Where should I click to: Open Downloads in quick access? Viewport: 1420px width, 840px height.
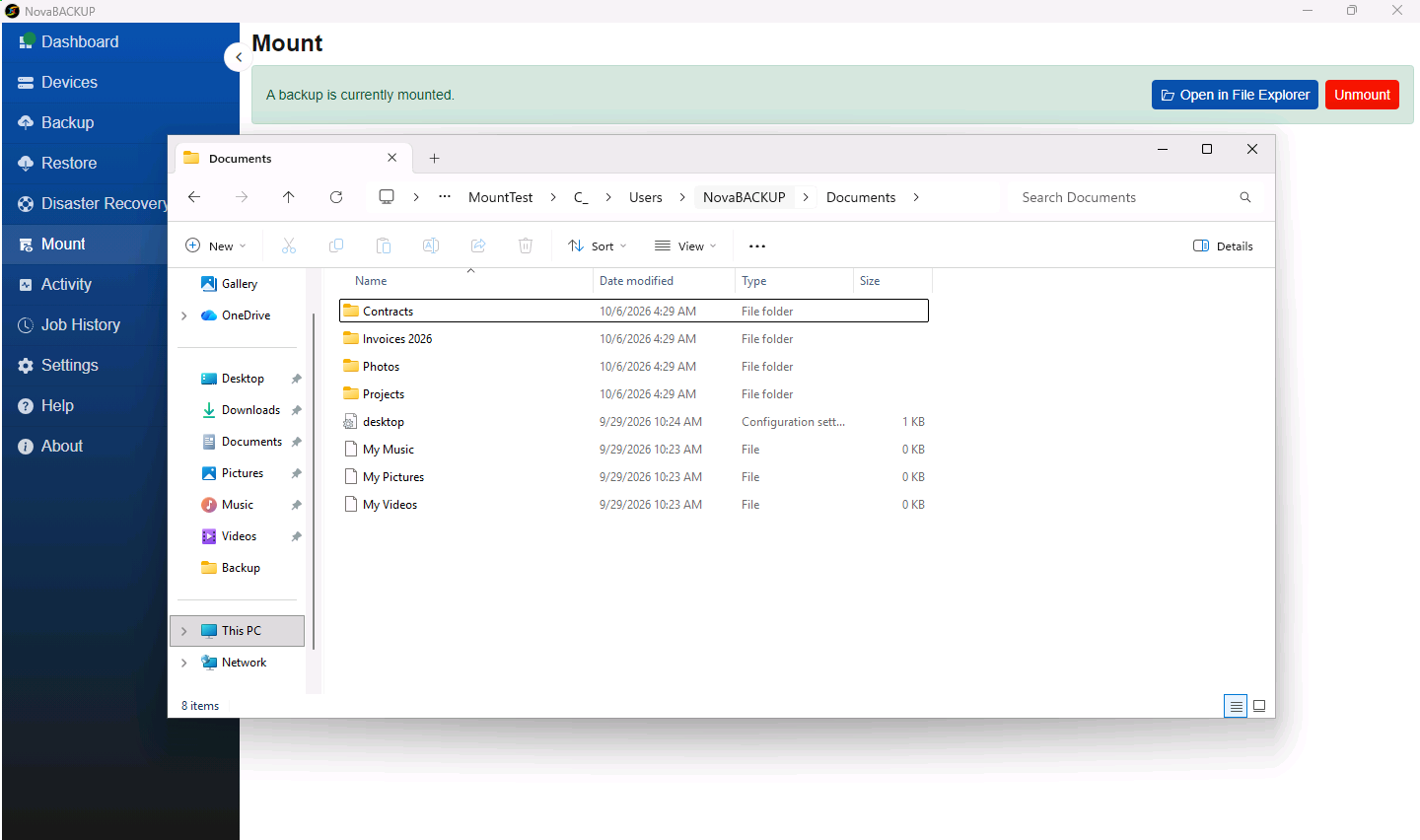pyautogui.click(x=250, y=410)
